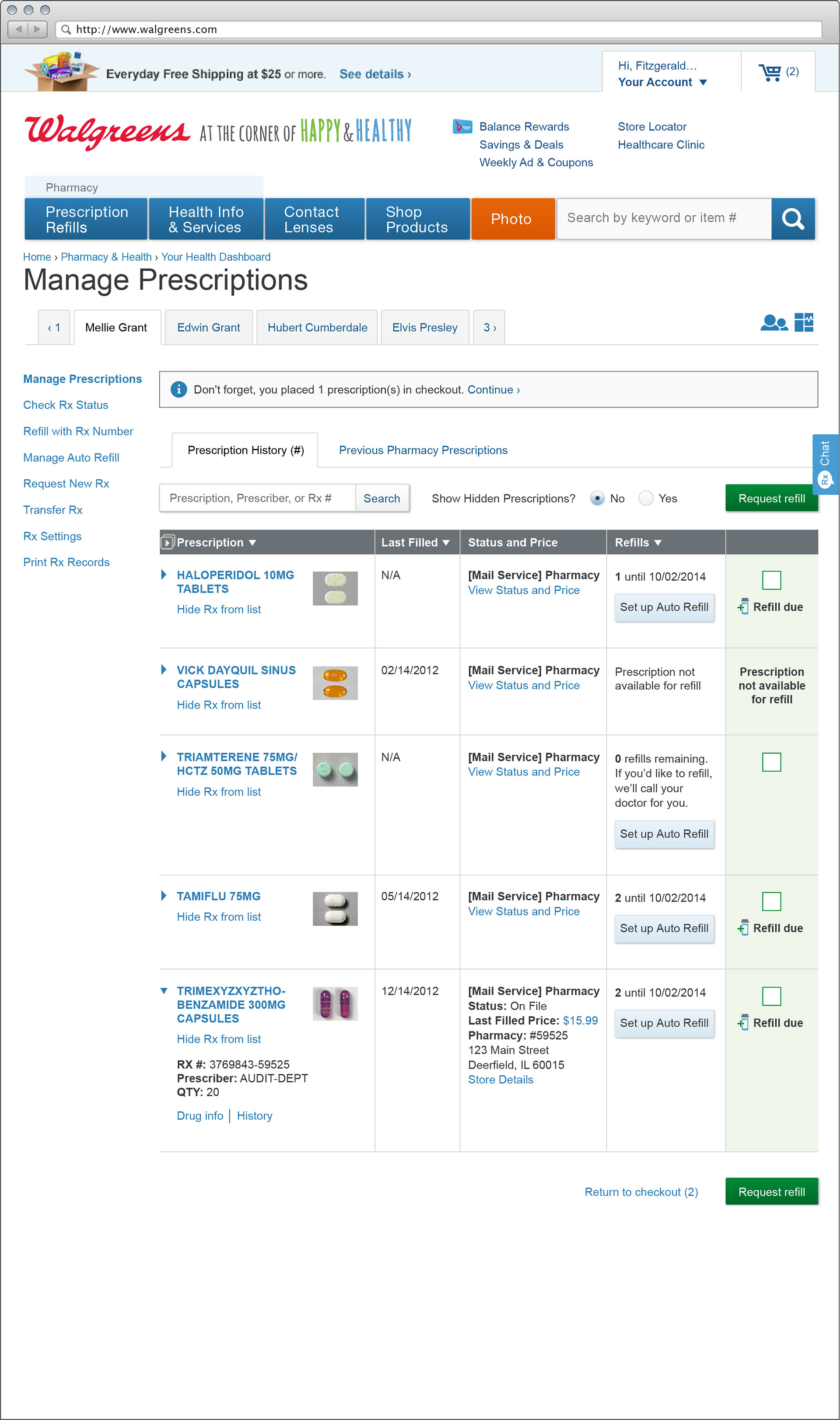Click the info icon in checkout notice

(179, 389)
